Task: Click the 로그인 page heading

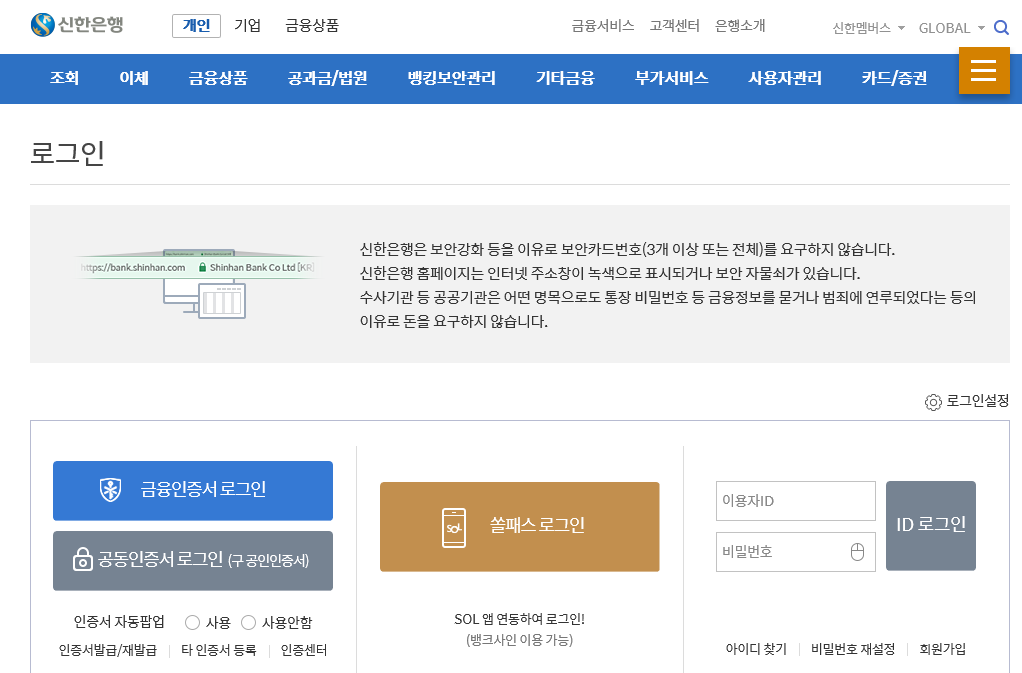Action: [67, 153]
